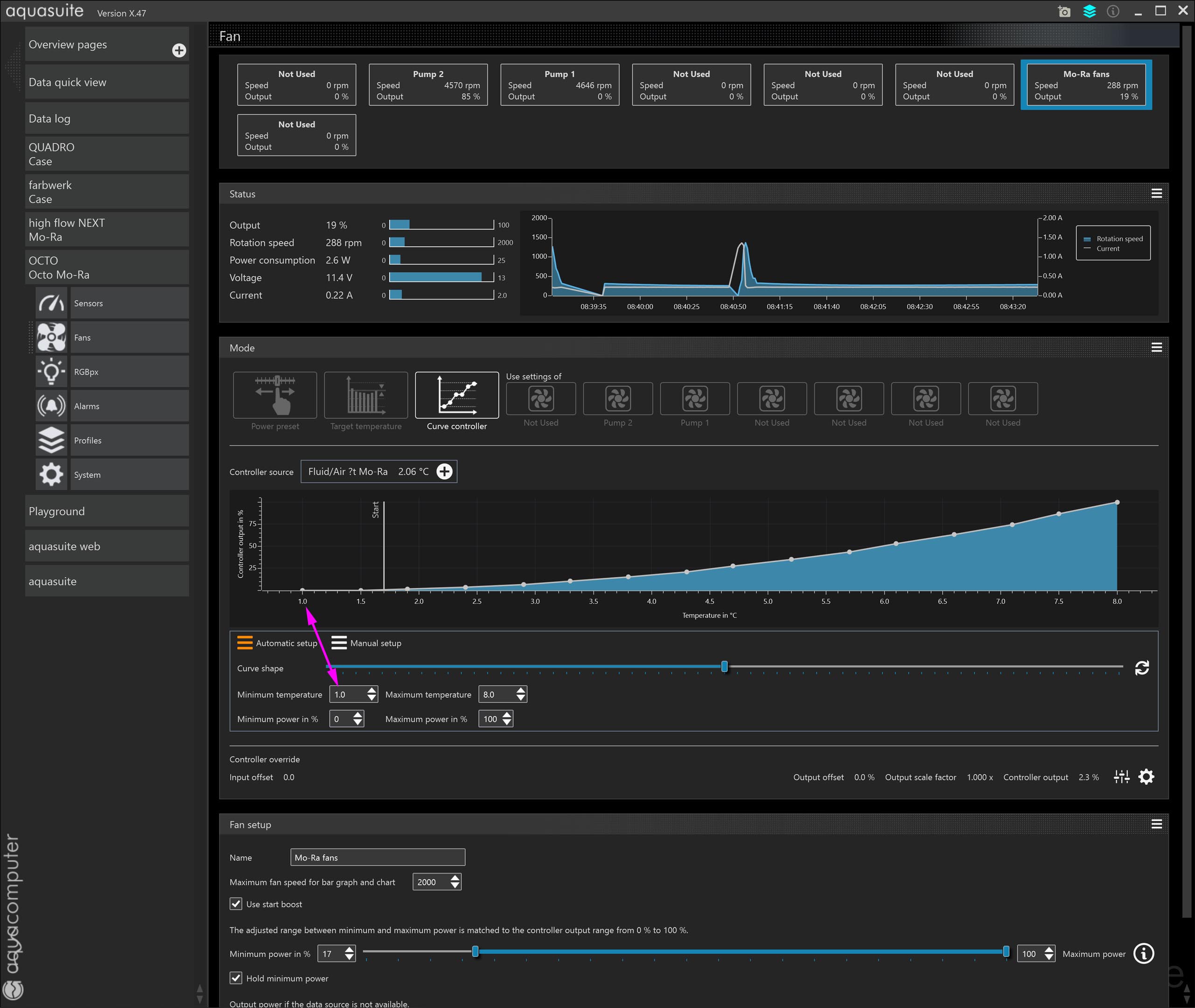Open the Status panel hamburger menu
The width and height of the screenshot is (1195, 1008).
coord(1156,194)
